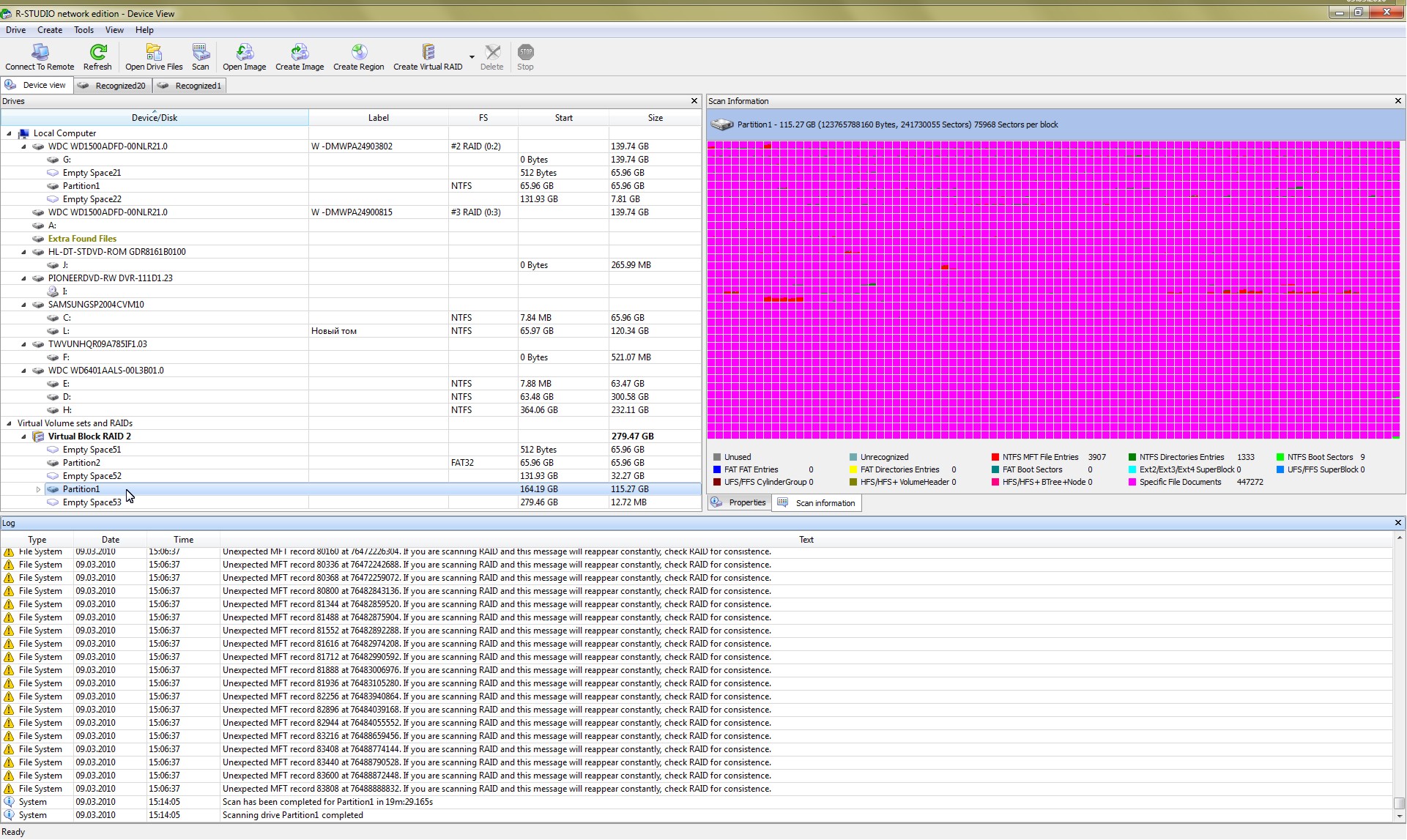Collapse the Virtual Block RAID 2 node
This screenshot has width=1407, height=840.
point(23,436)
